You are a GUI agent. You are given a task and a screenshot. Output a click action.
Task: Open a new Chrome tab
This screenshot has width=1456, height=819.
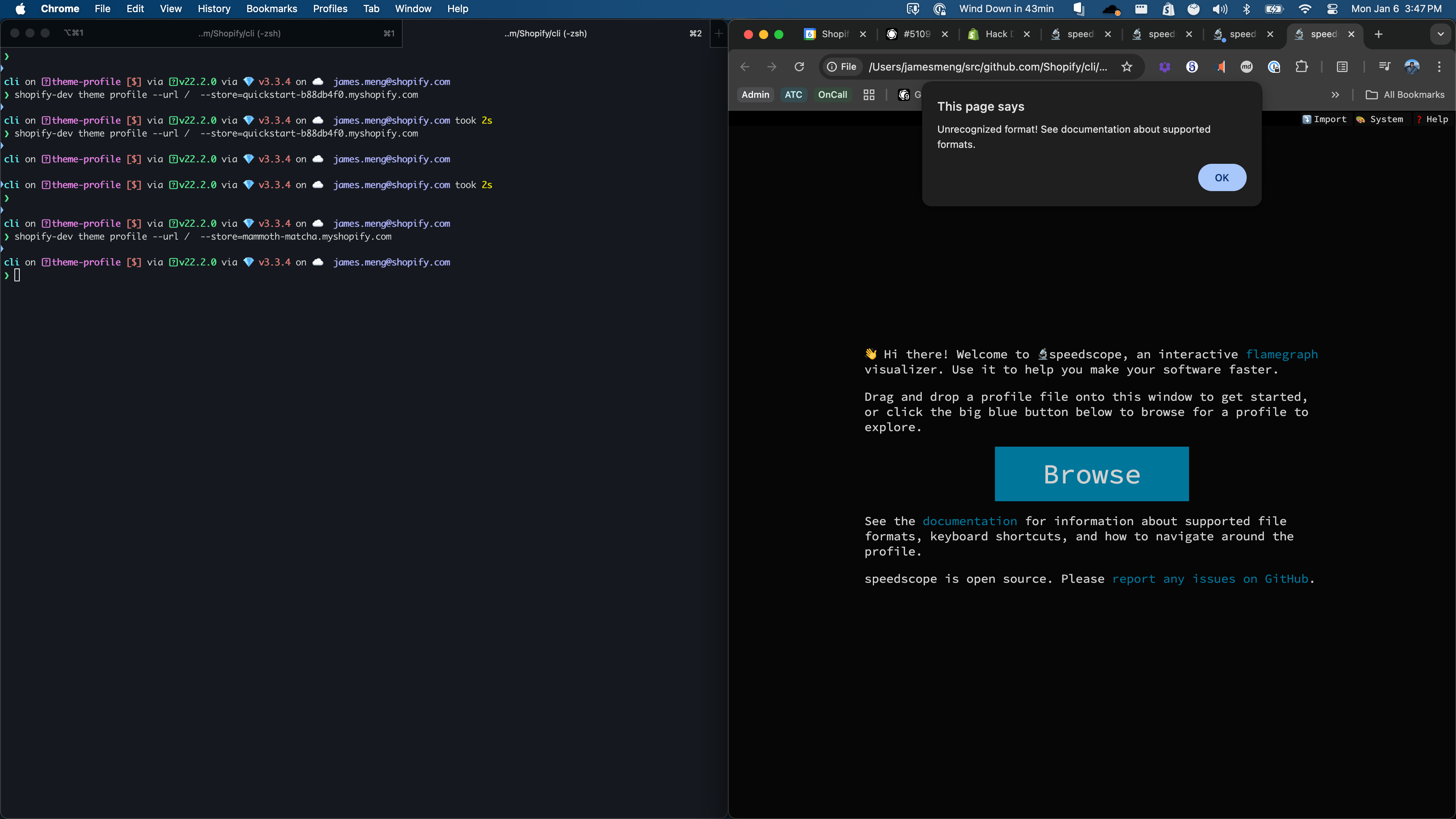pyautogui.click(x=1379, y=34)
